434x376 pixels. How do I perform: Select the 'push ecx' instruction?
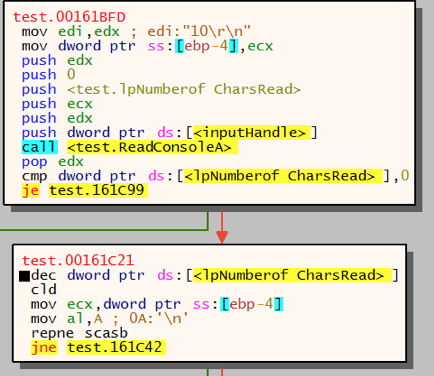click(x=57, y=104)
